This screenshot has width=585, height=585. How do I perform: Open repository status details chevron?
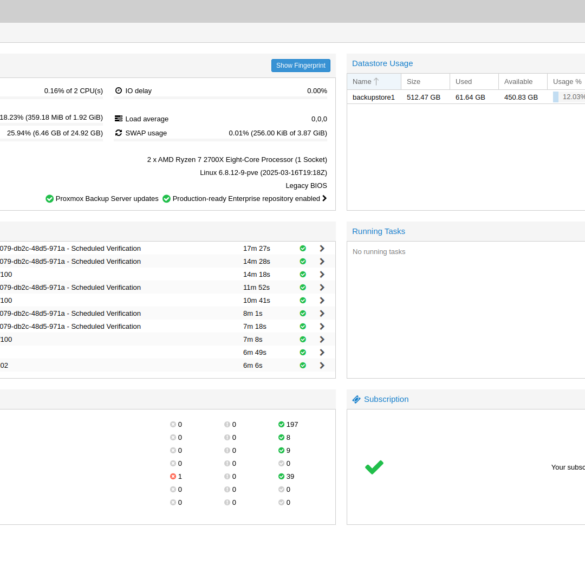pyautogui.click(x=324, y=198)
